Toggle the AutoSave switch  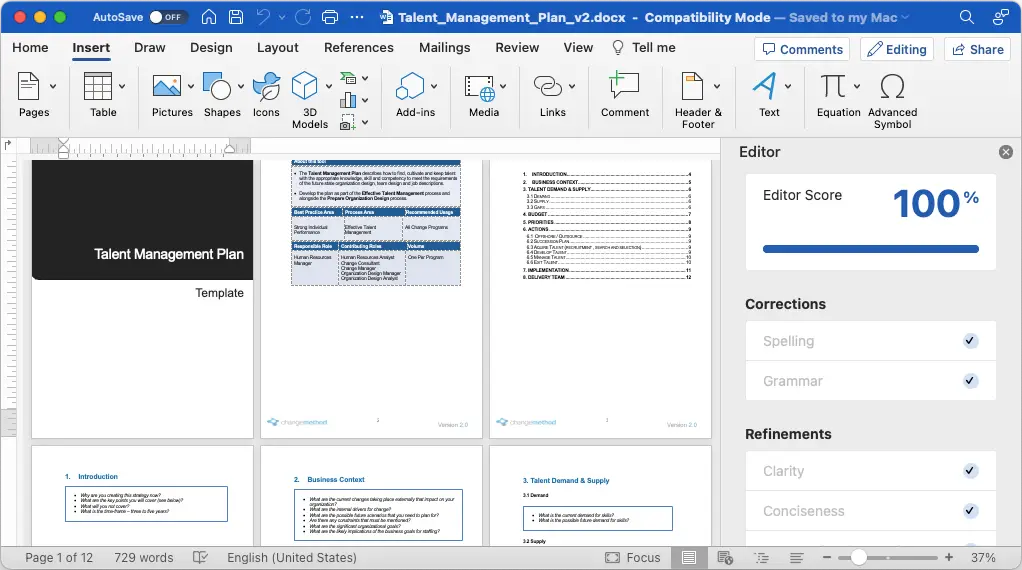pos(168,17)
